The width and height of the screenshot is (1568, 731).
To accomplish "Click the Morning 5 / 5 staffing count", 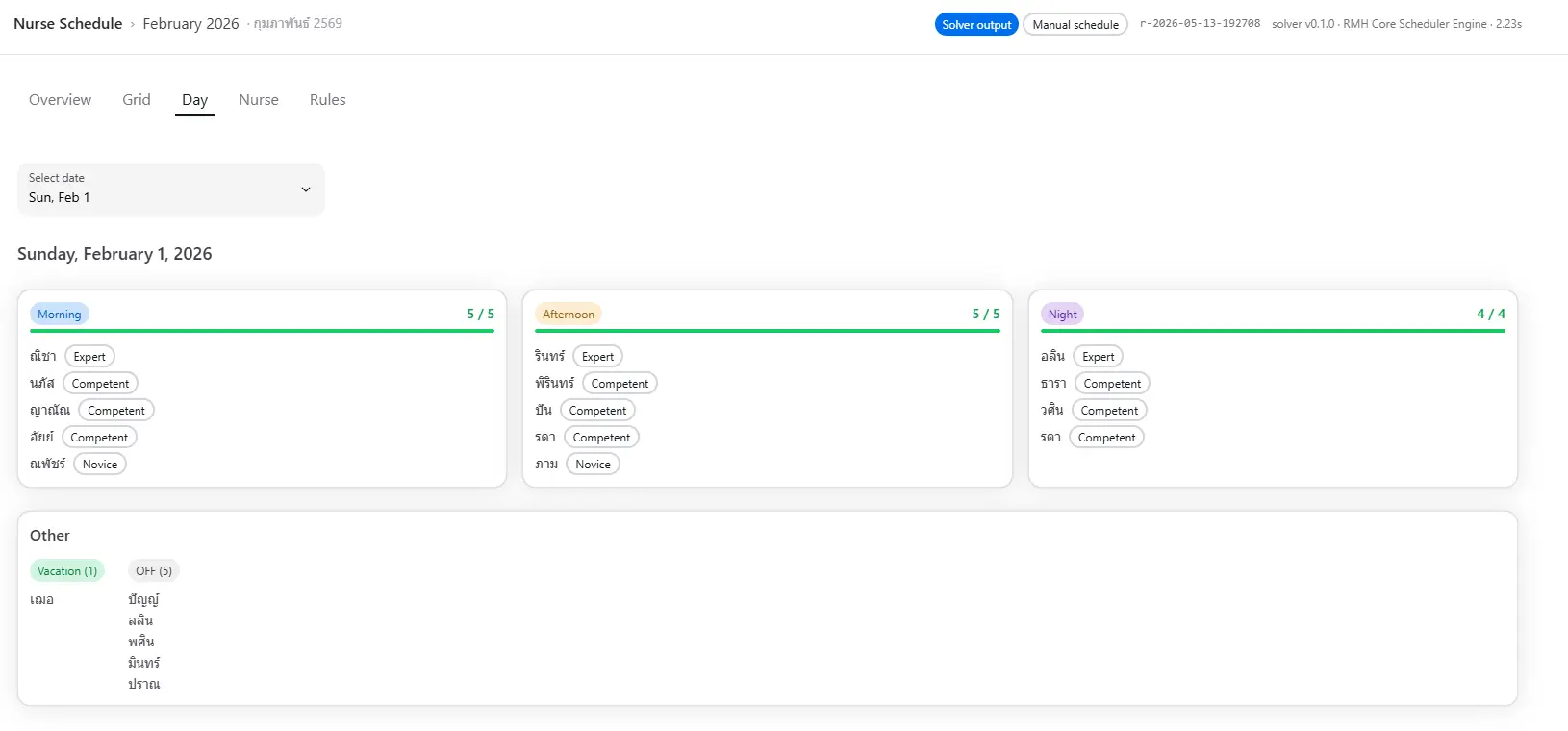I will 481,314.
